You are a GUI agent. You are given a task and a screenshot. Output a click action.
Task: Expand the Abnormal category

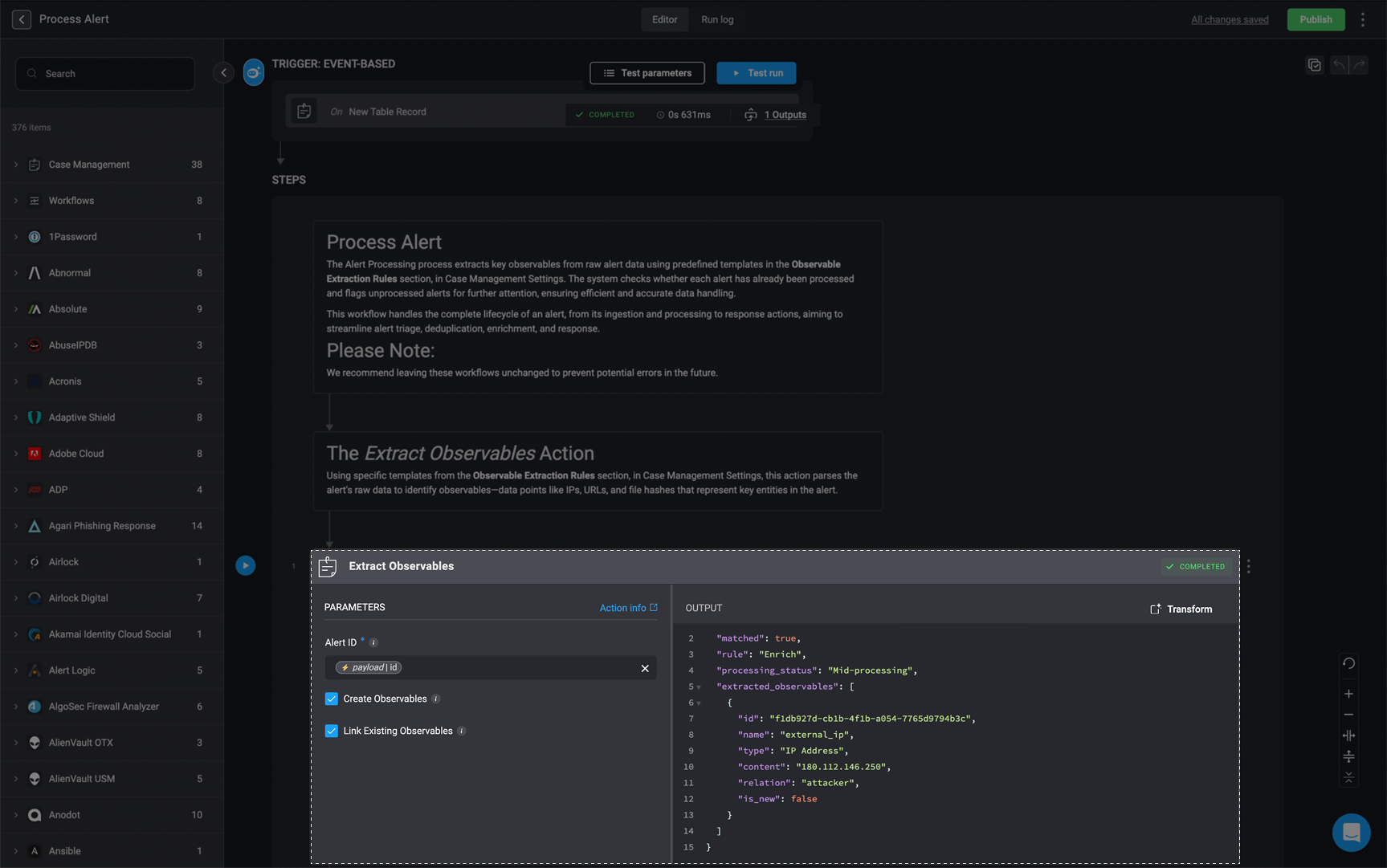[x=16, y=273]
